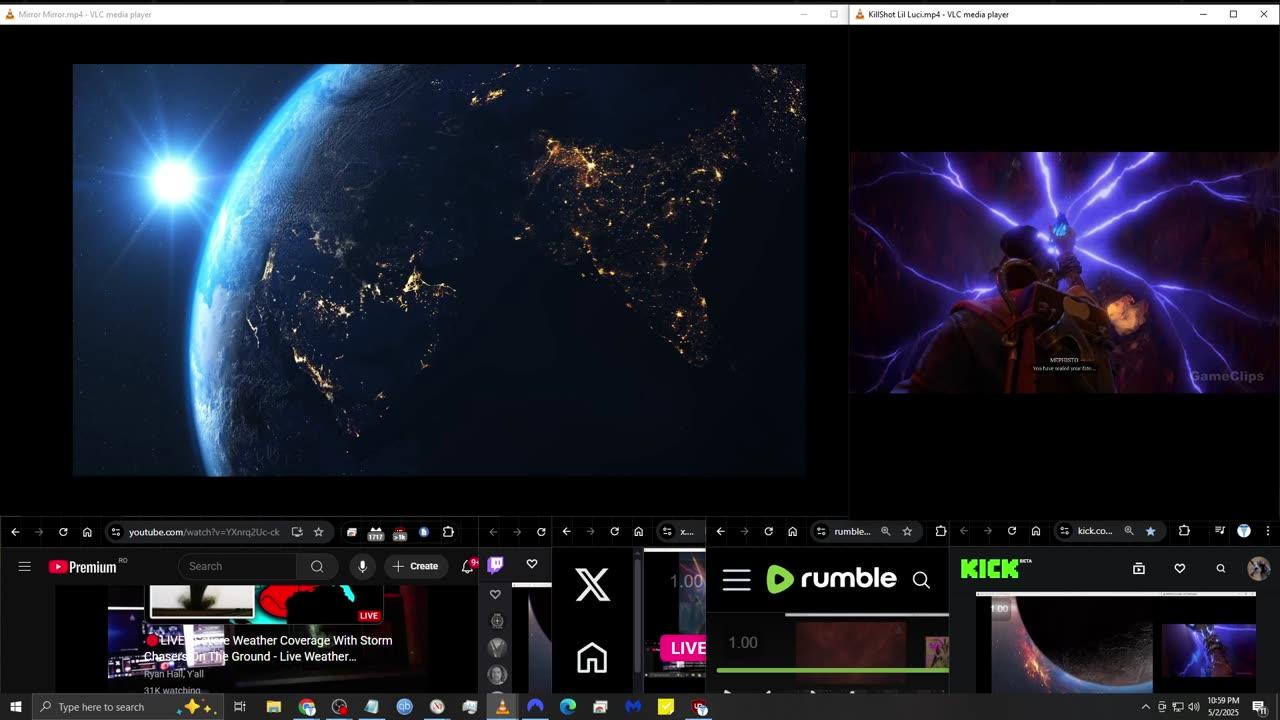
Task: View site information for youtube.com
Action: point(116,532)
